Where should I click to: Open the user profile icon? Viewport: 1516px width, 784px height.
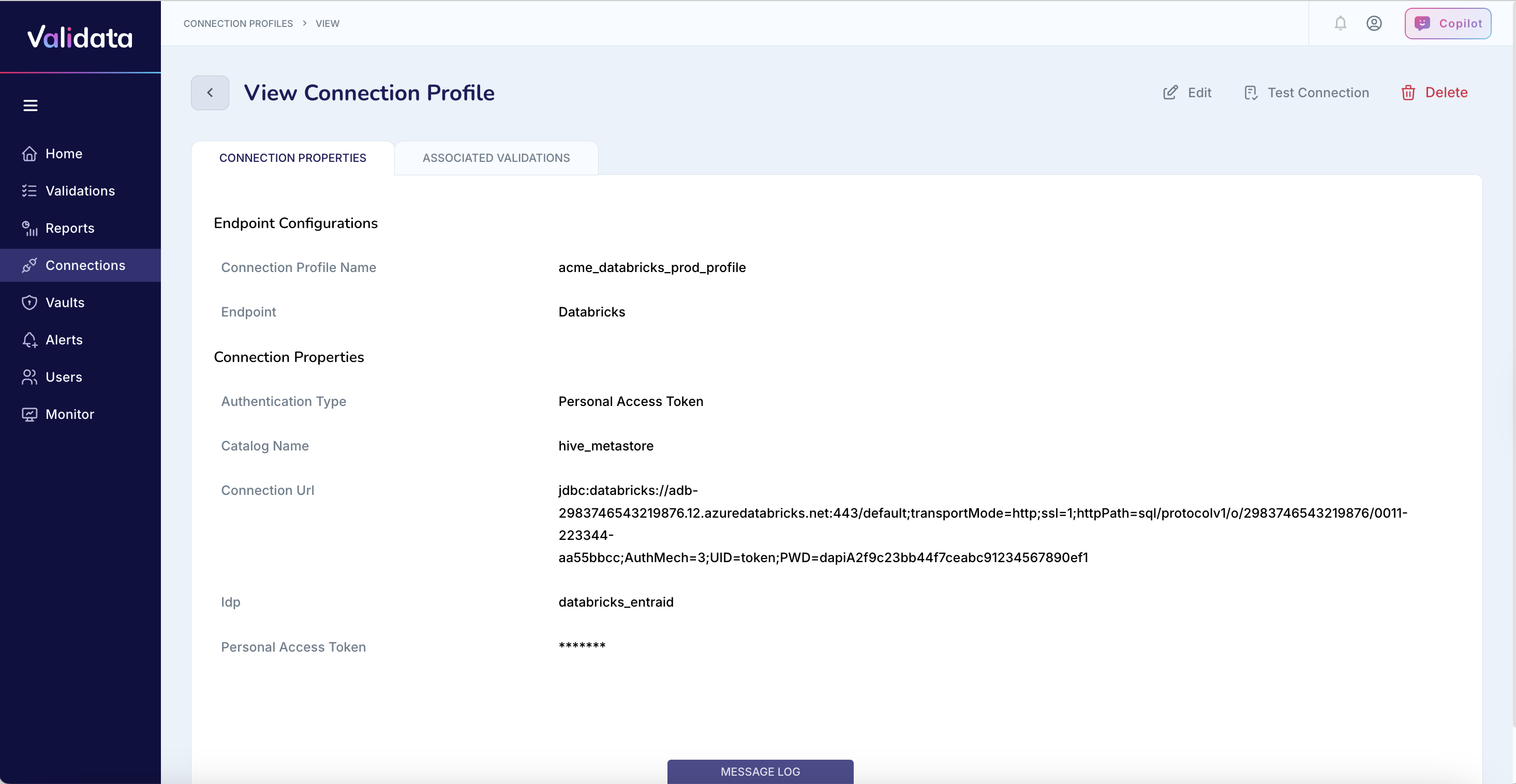(x=1374, y=23)
